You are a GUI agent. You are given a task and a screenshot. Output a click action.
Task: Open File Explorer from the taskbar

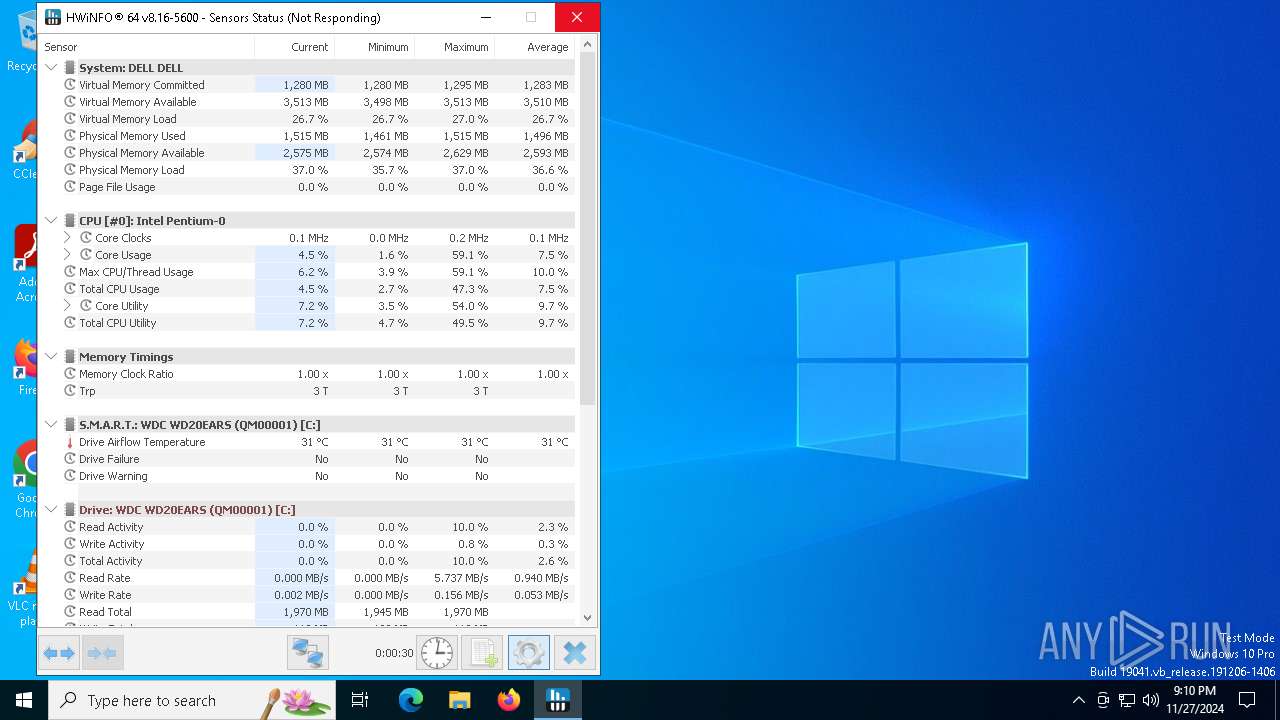459,700
